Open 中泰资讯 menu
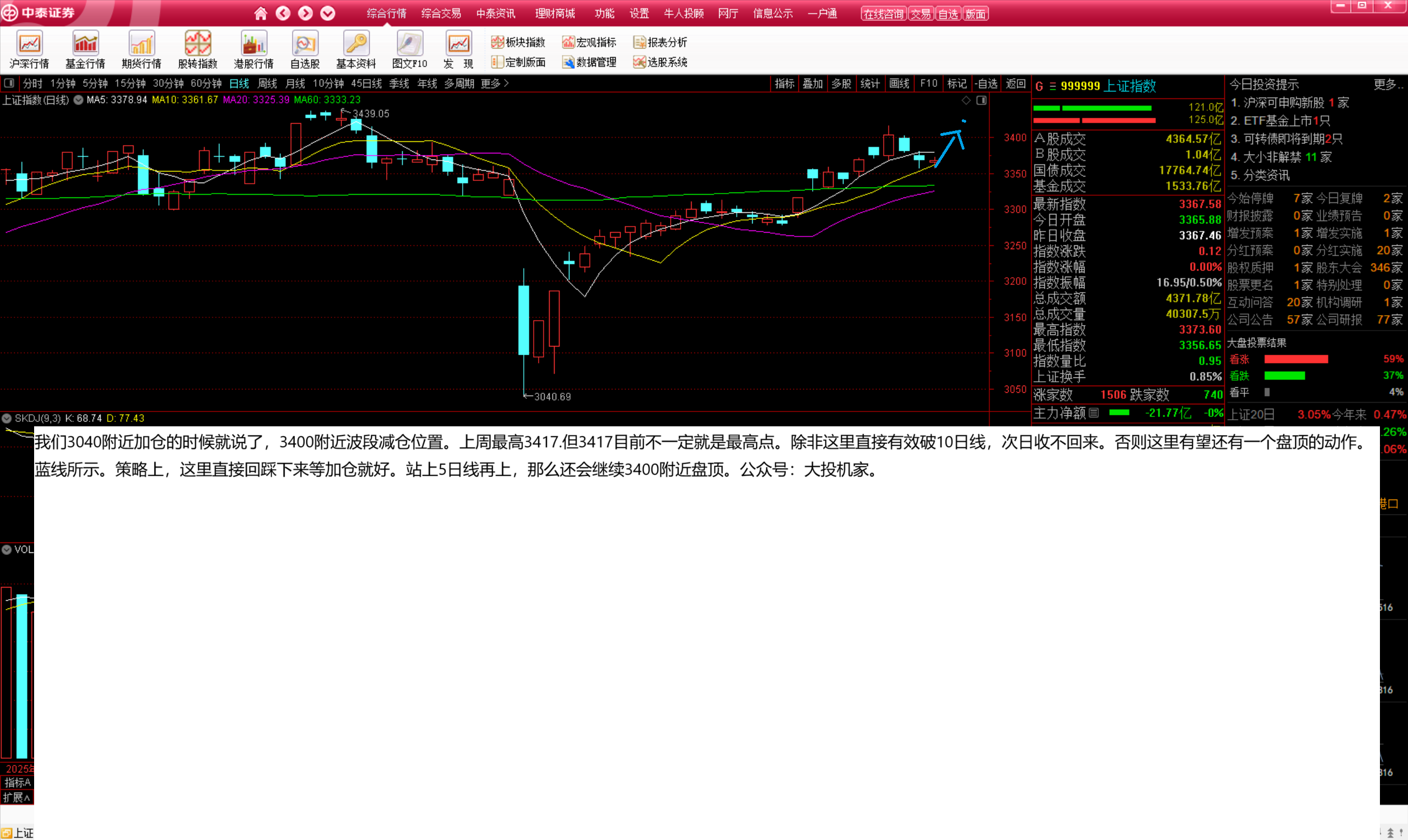The image size is (1408, 840). pos(496,14)
